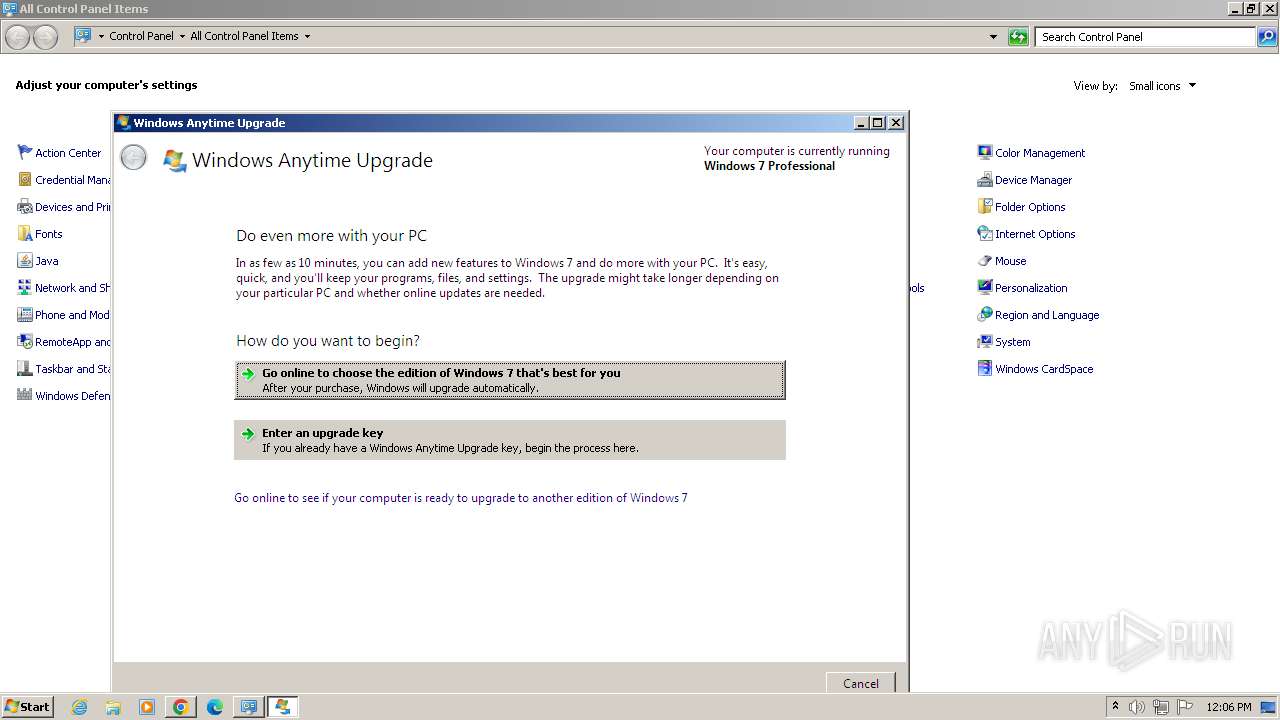Launch Microsoft Edge from taskbar
The image size is (1280, 720).
215,707
